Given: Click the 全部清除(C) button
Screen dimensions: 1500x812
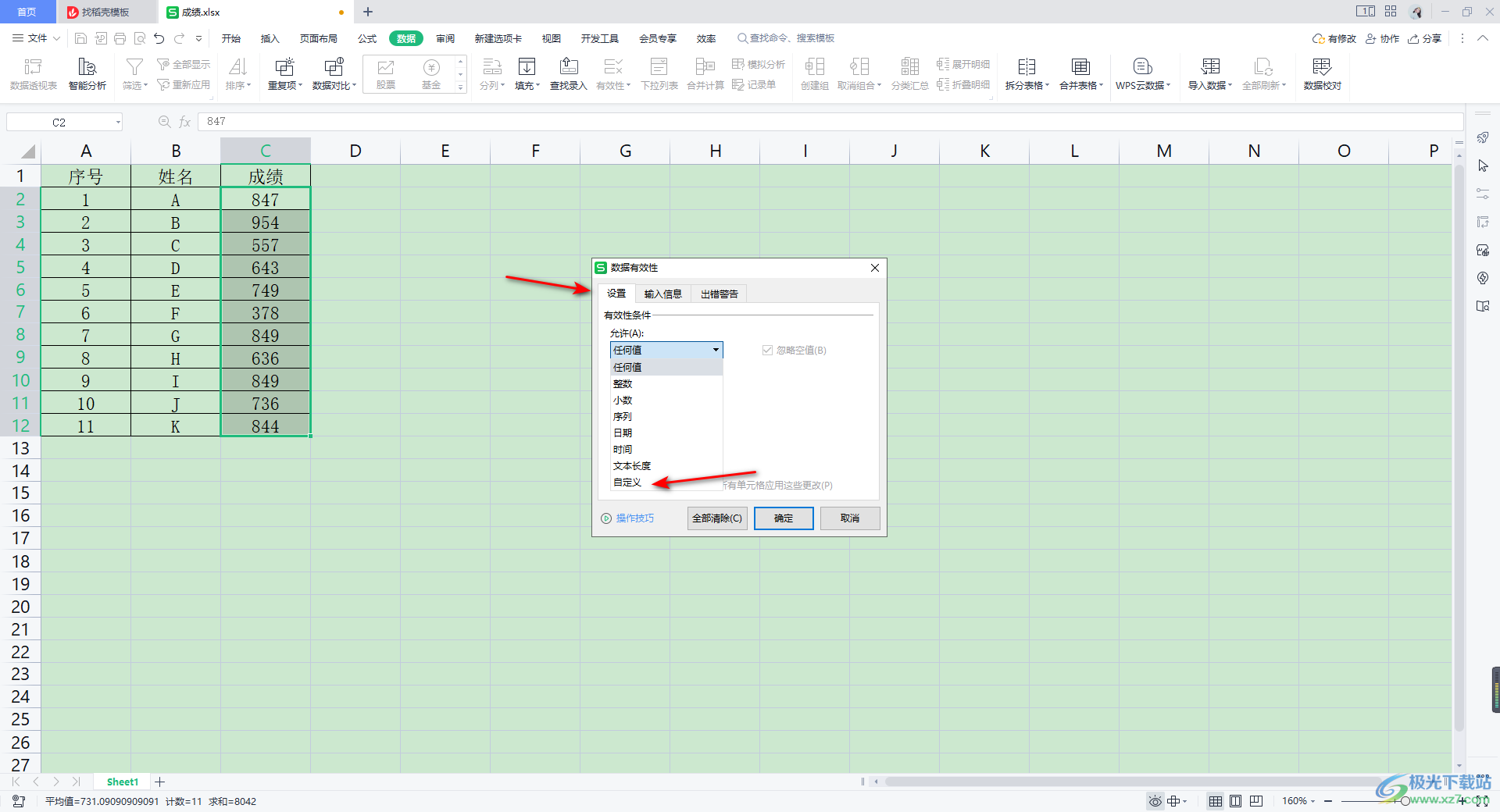Looking at the screenshot, I should point(717,518).
